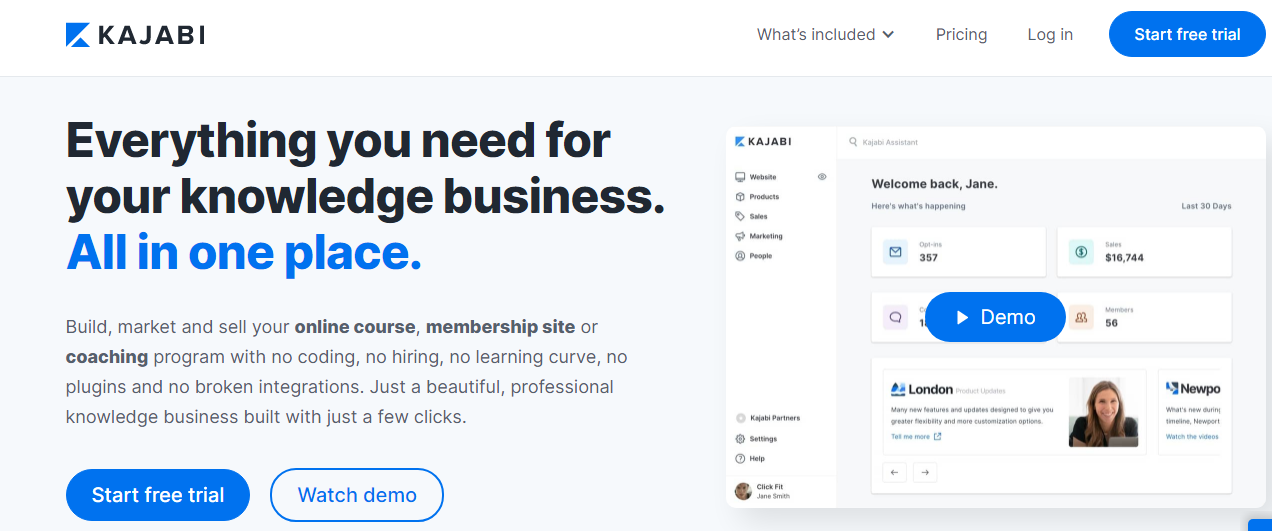
Task: Click the Website monitor icon in sidebar
Action: click(740, 176)
